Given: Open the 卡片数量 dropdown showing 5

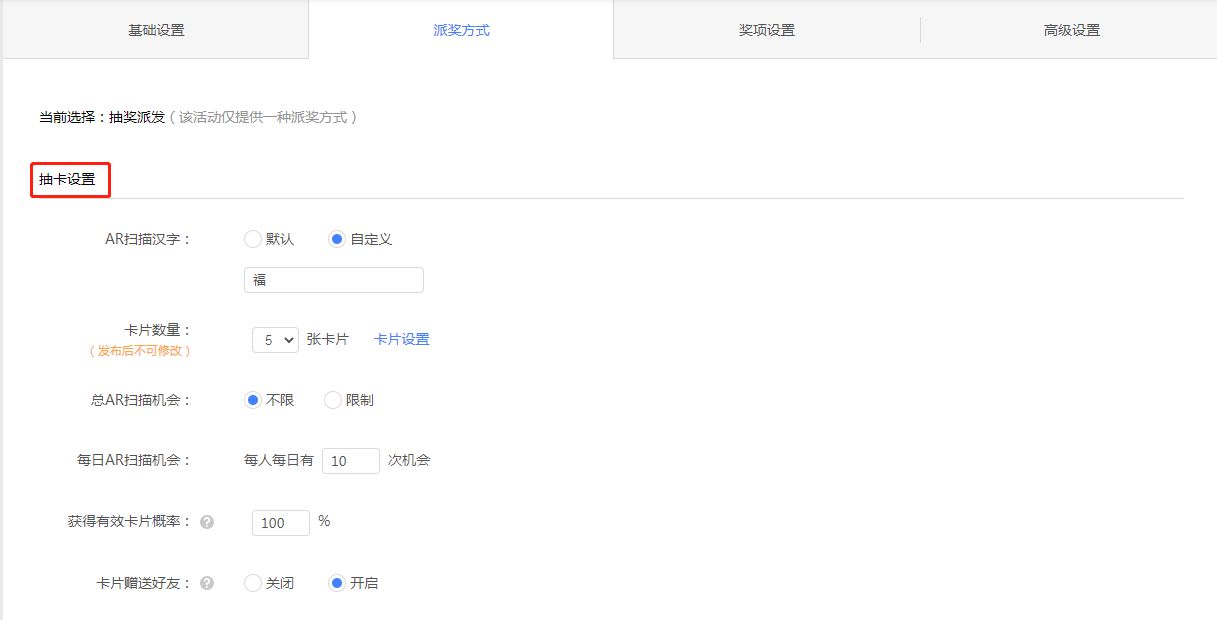Looking at the screenshot, I should (275, 340).
